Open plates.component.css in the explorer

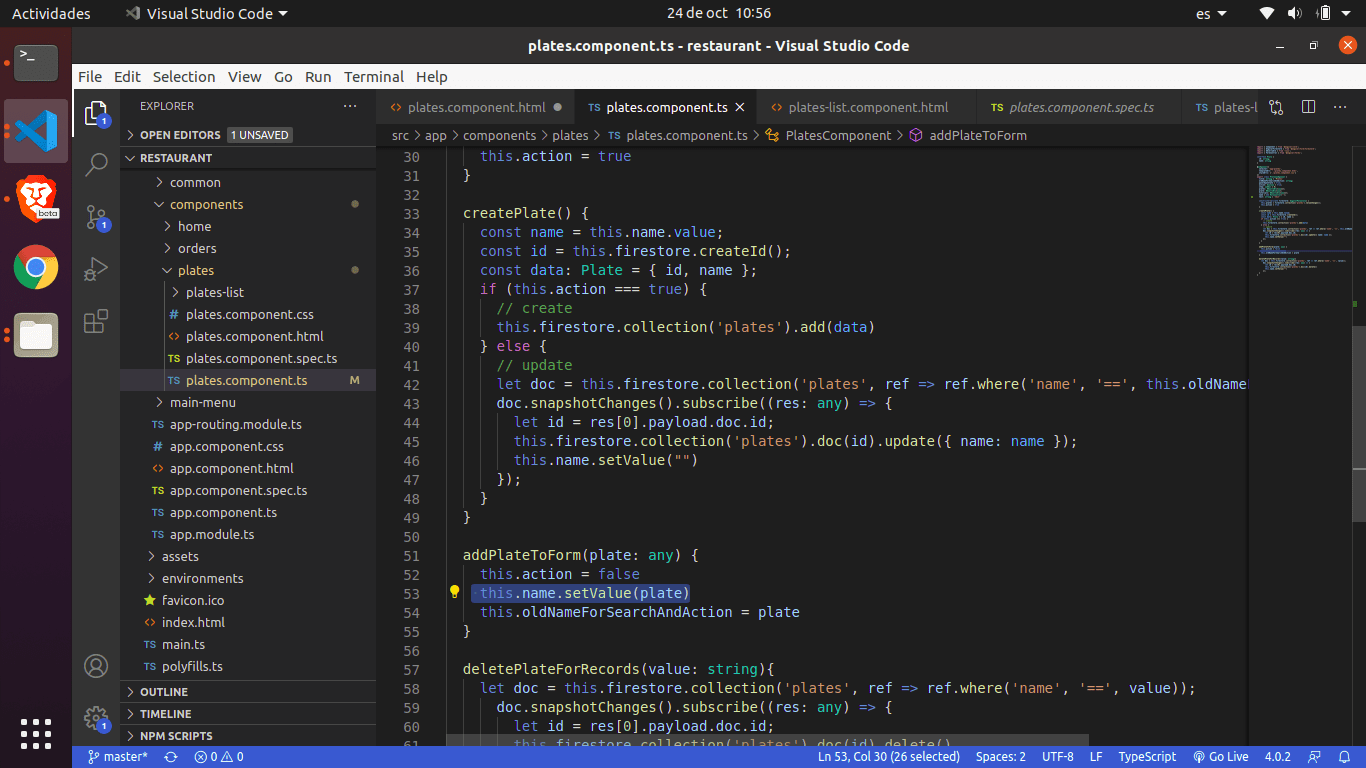249,314
